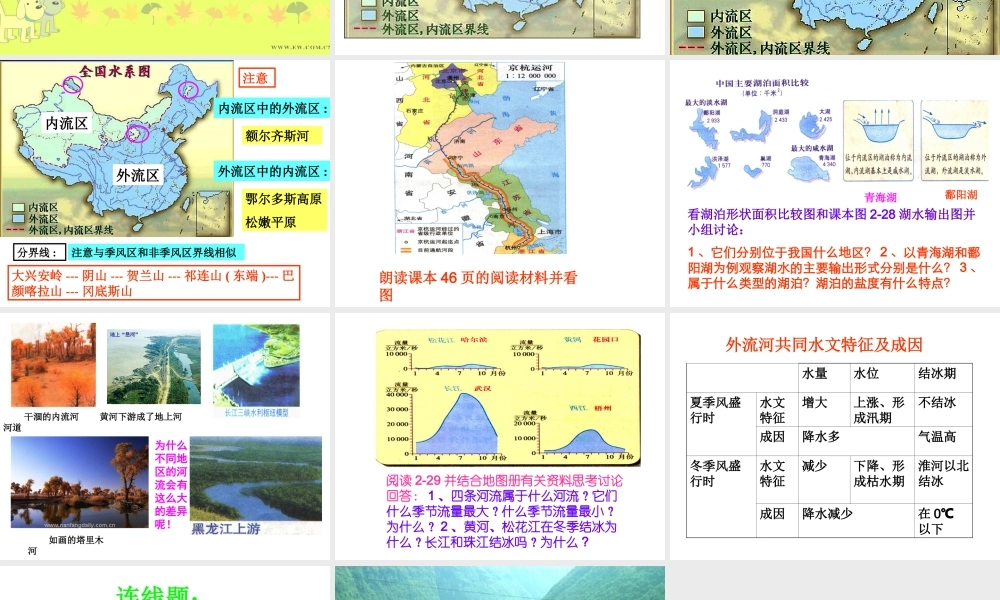This screenshot has height=600, width=1000.
Task: Select the 松嫩平原 text
Action: pyautogui.click(x=270, y=222)
